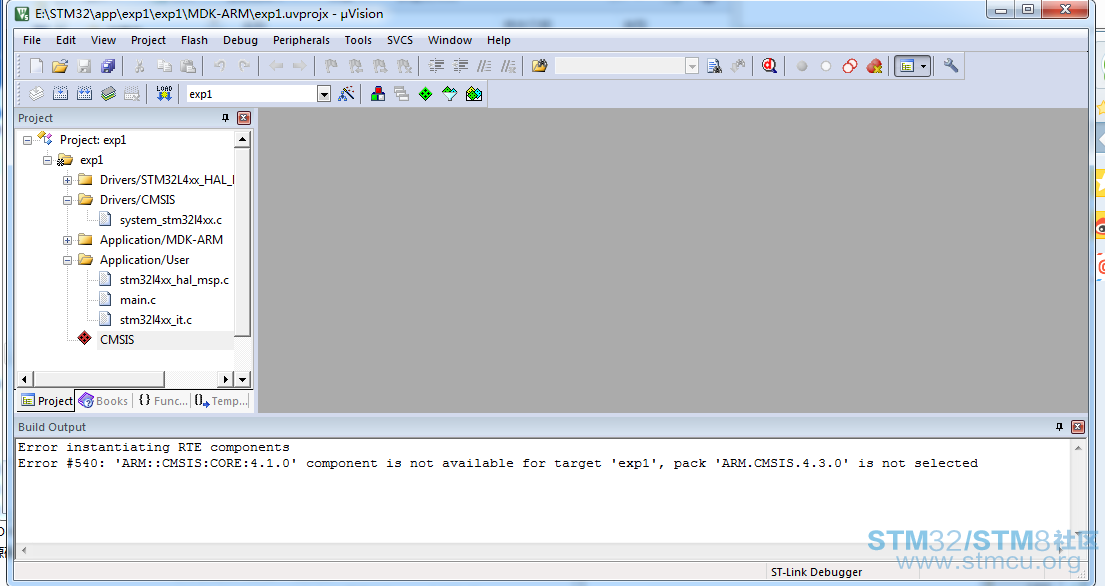Select main.c in the project tree

tap(138, 300)
